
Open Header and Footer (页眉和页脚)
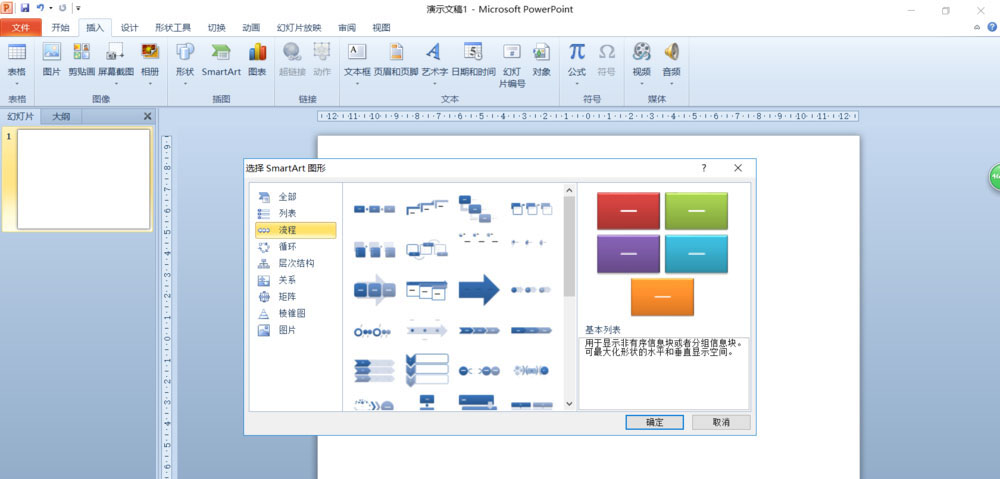396,52
